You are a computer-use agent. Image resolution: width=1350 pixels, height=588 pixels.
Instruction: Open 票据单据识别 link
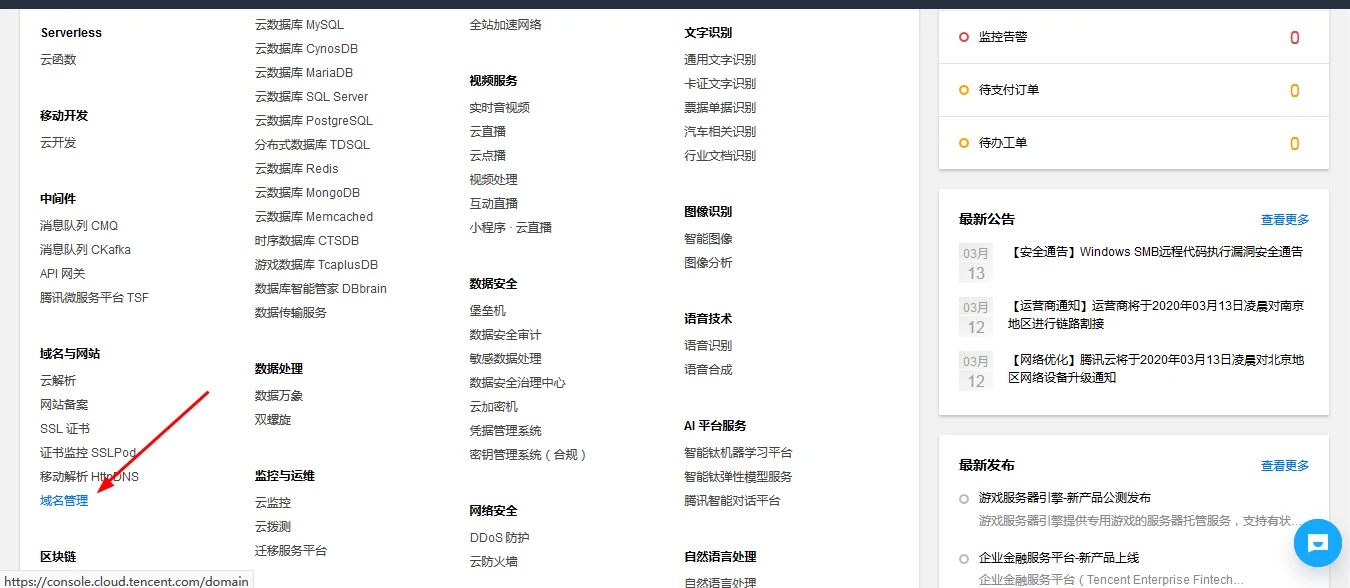tap(720, 108)
